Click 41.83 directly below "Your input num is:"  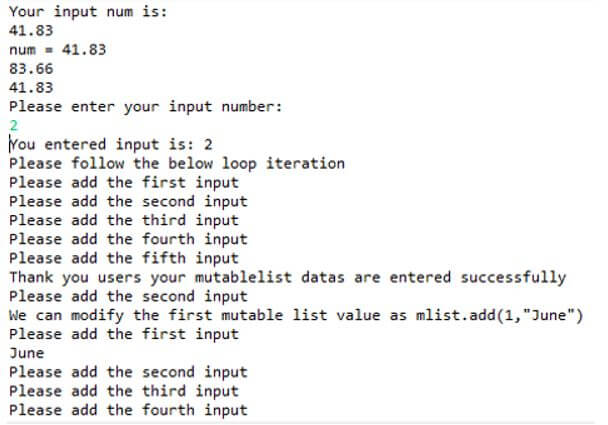click(30, 30)
